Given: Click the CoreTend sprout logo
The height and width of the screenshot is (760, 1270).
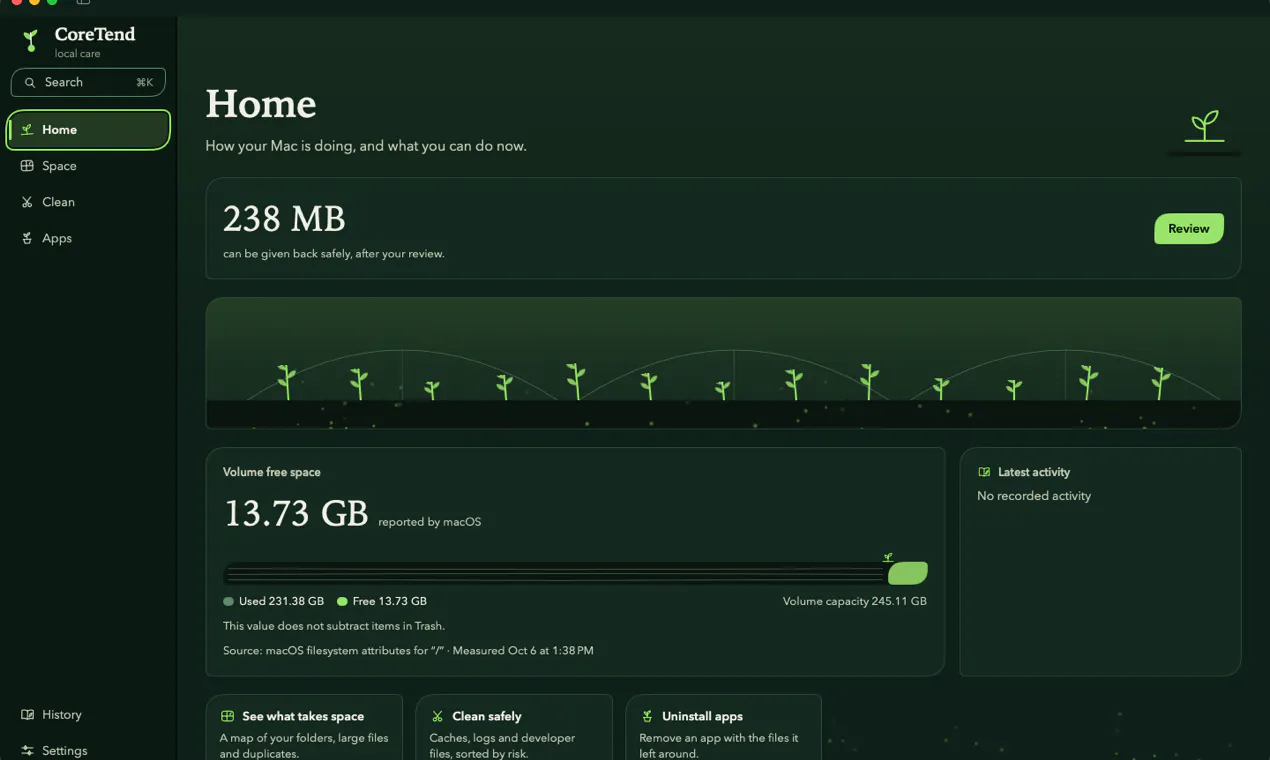Looking at the screenshot, I should pyautogui.click(x=31, y=41).
